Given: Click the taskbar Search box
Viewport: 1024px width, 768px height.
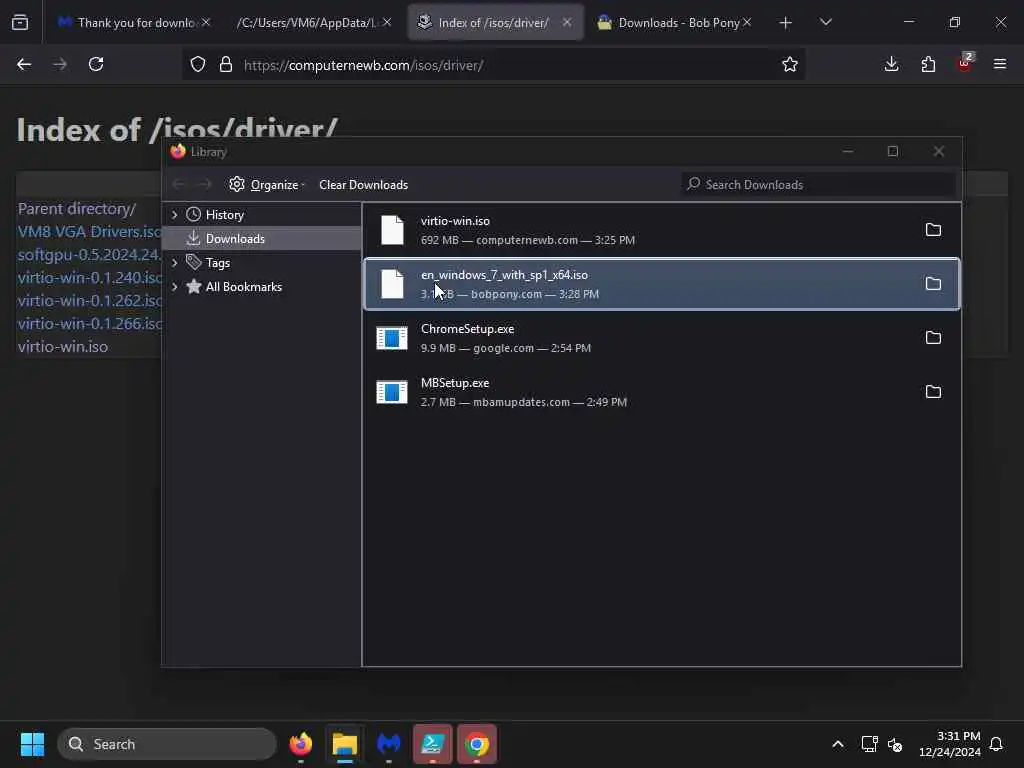Looking at the screenshot, I should pos(167,744).
